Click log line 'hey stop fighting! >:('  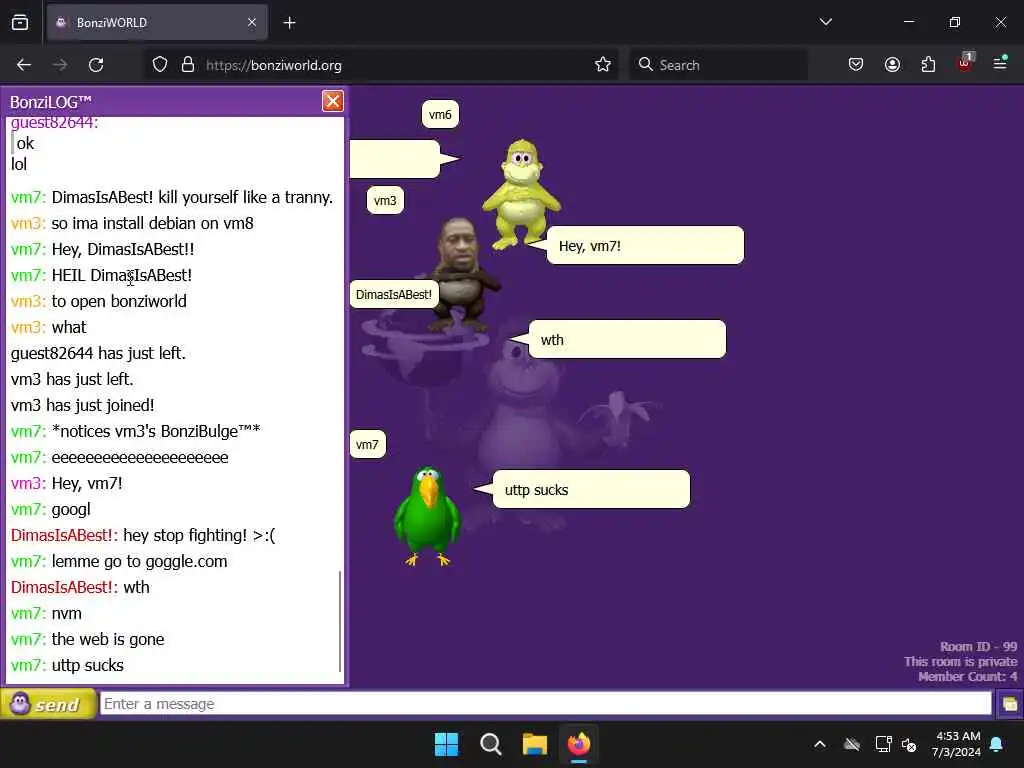tap(199, 536)
